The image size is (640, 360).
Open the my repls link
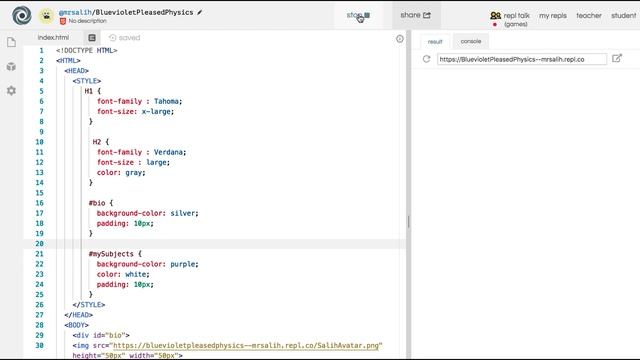[553, 16]
